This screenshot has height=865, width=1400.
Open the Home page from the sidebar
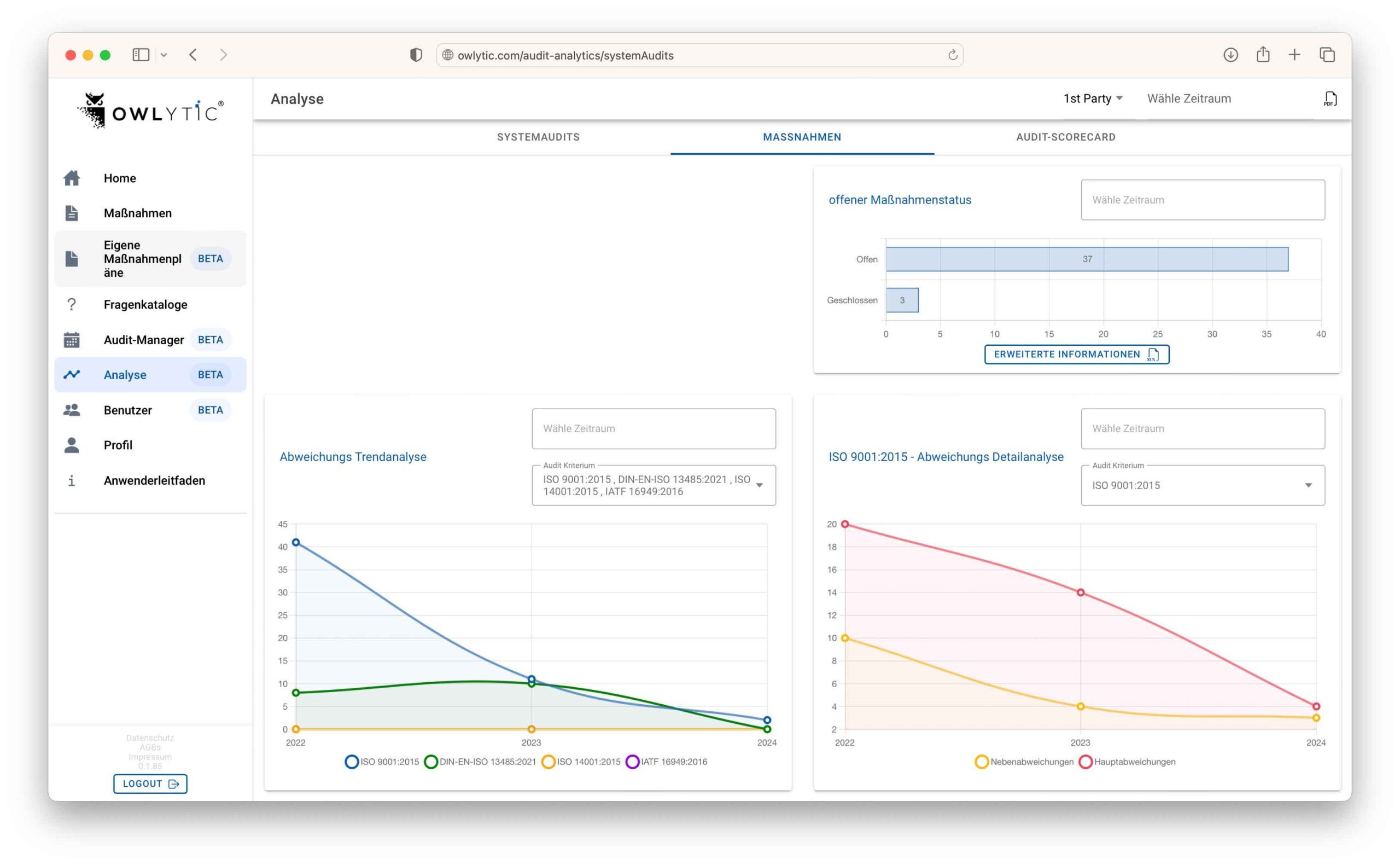tap(72, 178)
